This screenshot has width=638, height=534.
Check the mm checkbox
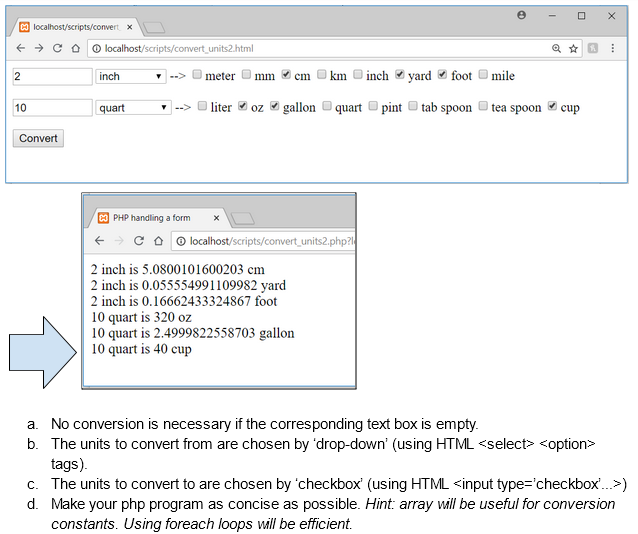pyautogui.click(x=246, y=74)
